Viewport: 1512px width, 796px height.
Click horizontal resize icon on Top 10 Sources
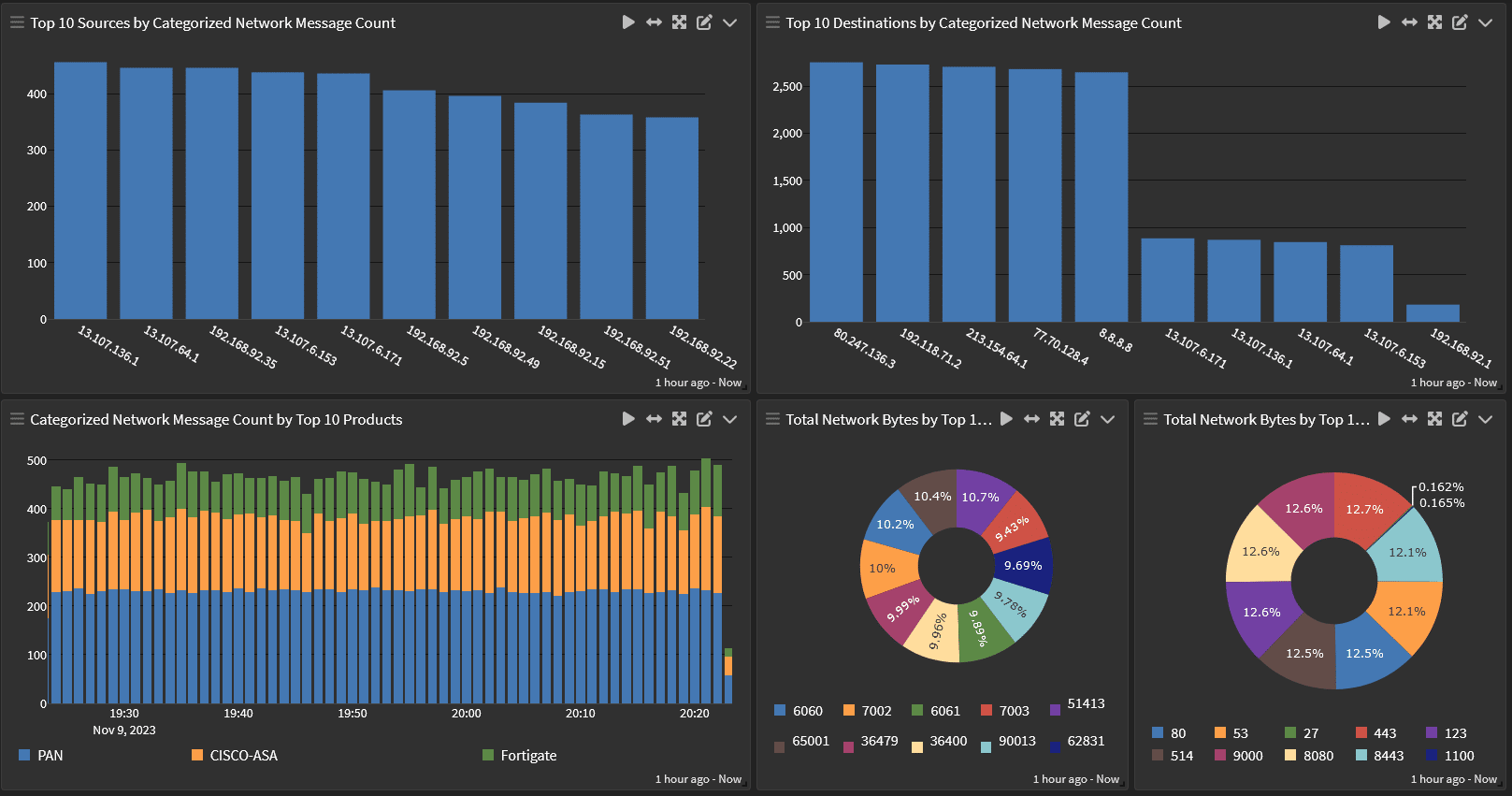click(x=654, y=22)
